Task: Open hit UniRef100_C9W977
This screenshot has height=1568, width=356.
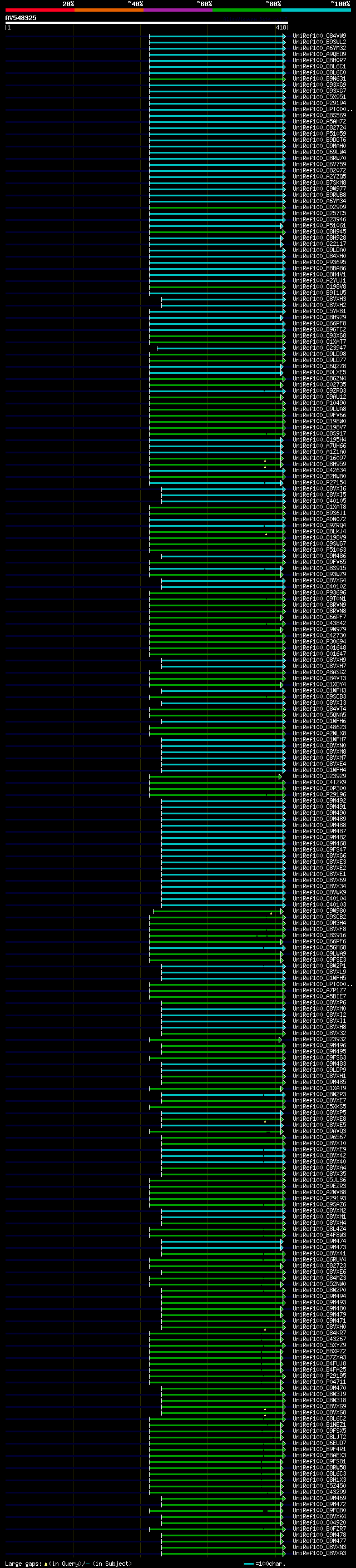Action: click(319, 189)
